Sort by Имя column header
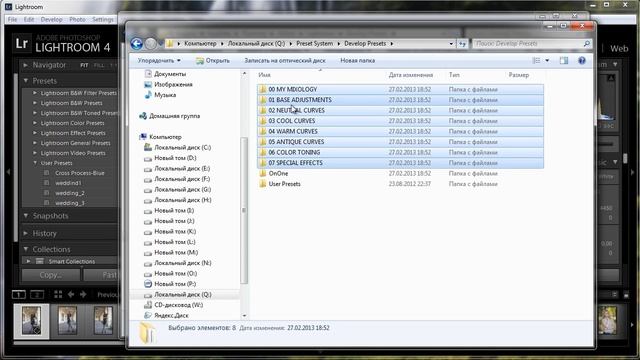Viewport: 640px width, 360px height. click(x=264, y=75)
